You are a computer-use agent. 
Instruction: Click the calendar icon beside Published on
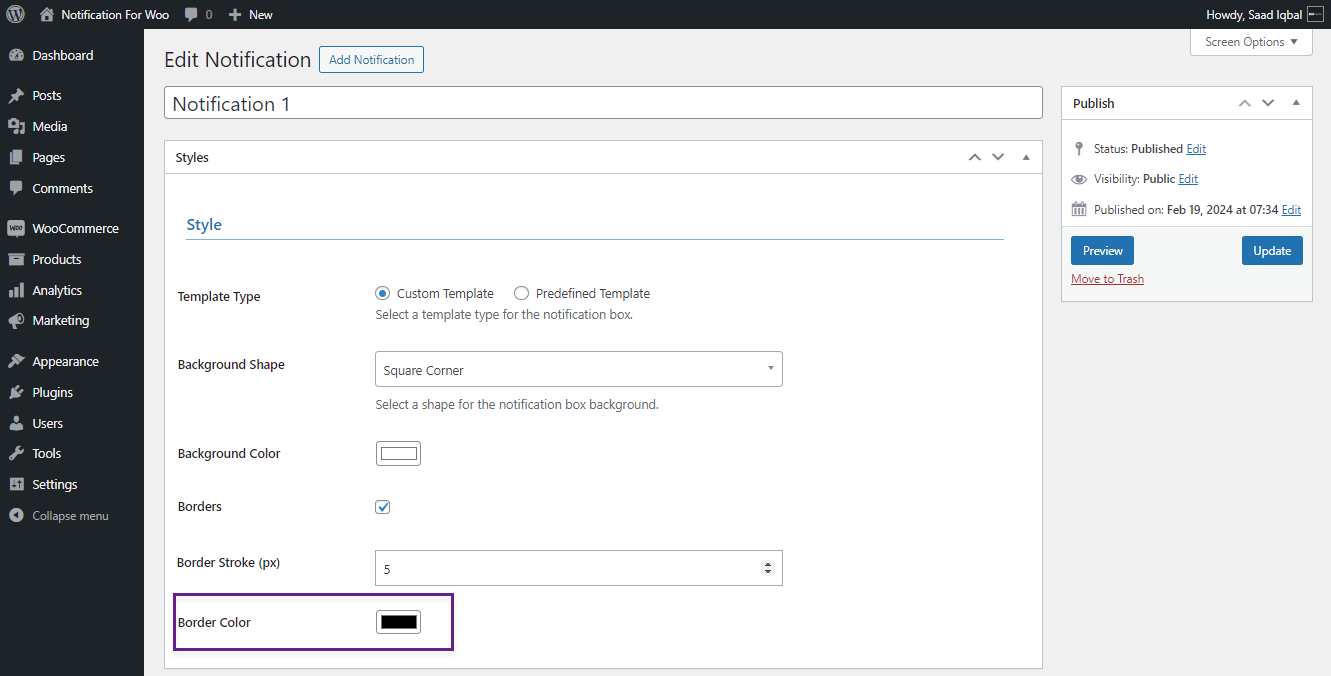1079,210
